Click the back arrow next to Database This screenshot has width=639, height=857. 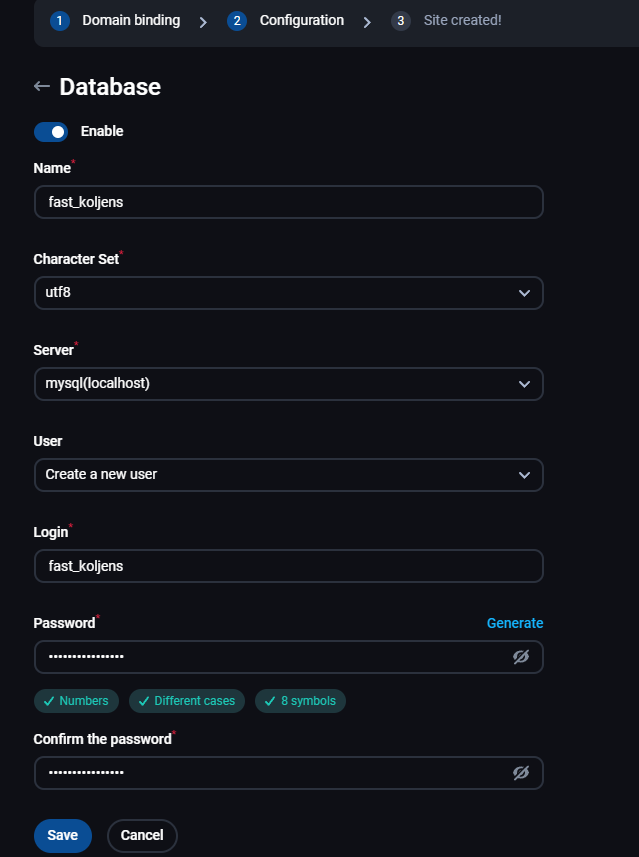42,86
